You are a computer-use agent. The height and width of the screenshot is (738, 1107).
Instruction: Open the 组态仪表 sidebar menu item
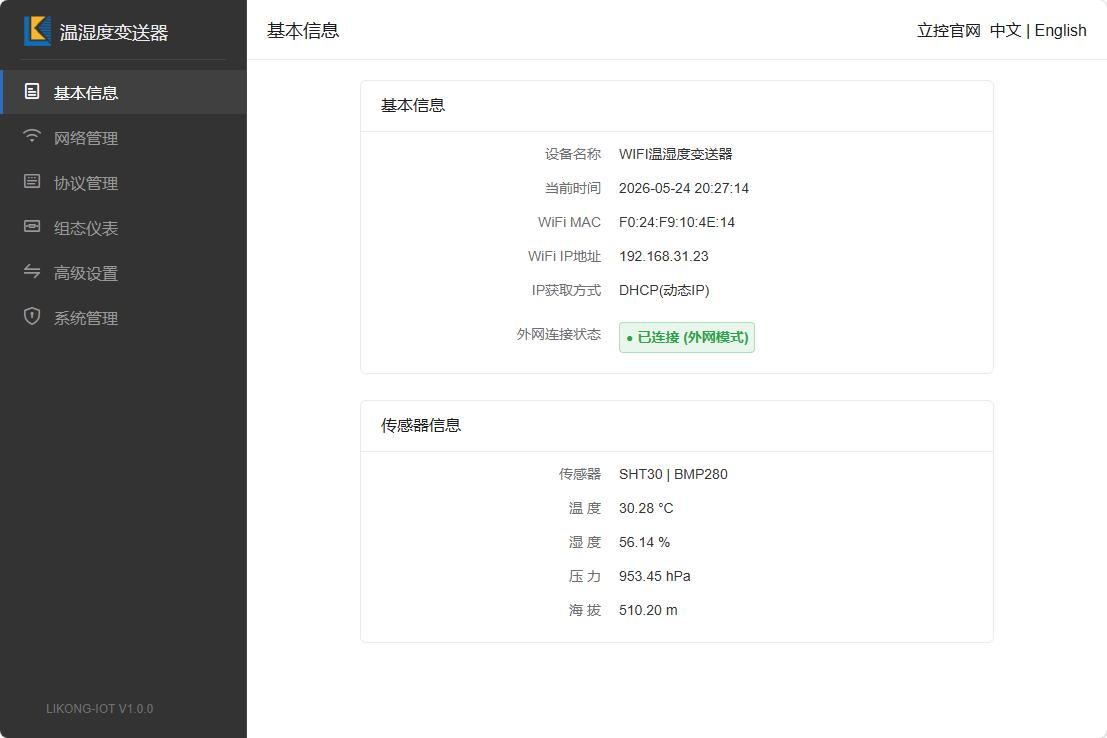pyautogui.click(x=124, y=227)
